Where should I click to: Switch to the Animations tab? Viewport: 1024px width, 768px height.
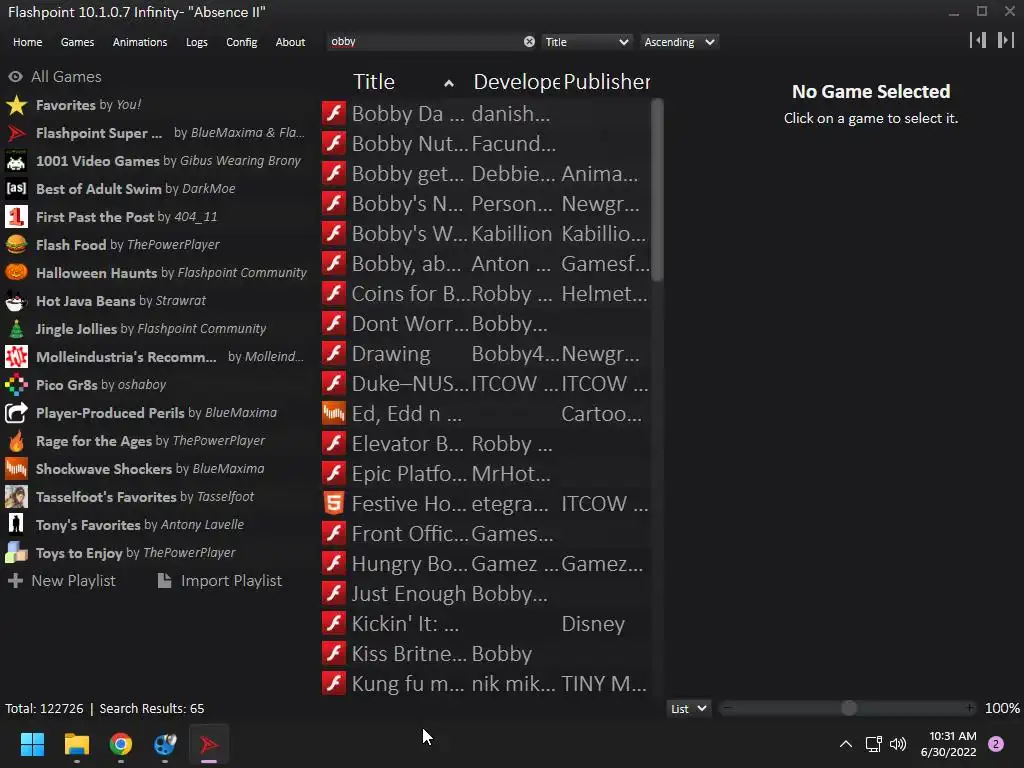[x=140, y=42]
